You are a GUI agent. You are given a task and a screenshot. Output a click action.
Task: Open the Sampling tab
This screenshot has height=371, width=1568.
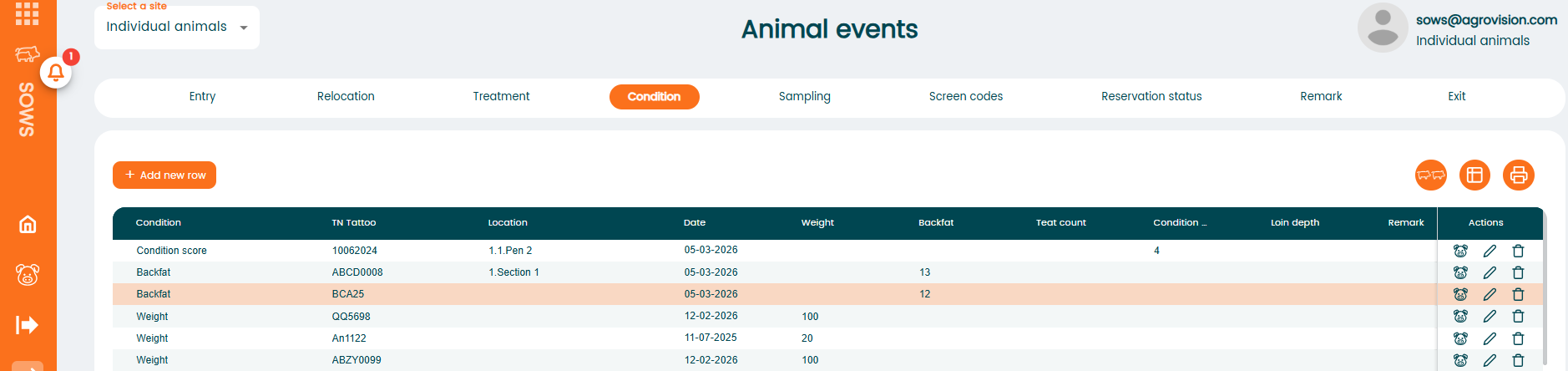(805, 96)
